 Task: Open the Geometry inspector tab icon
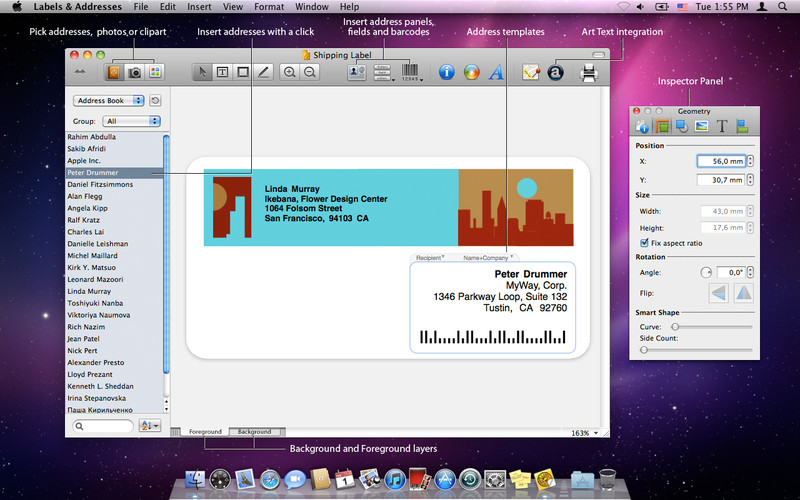point(662,126)
